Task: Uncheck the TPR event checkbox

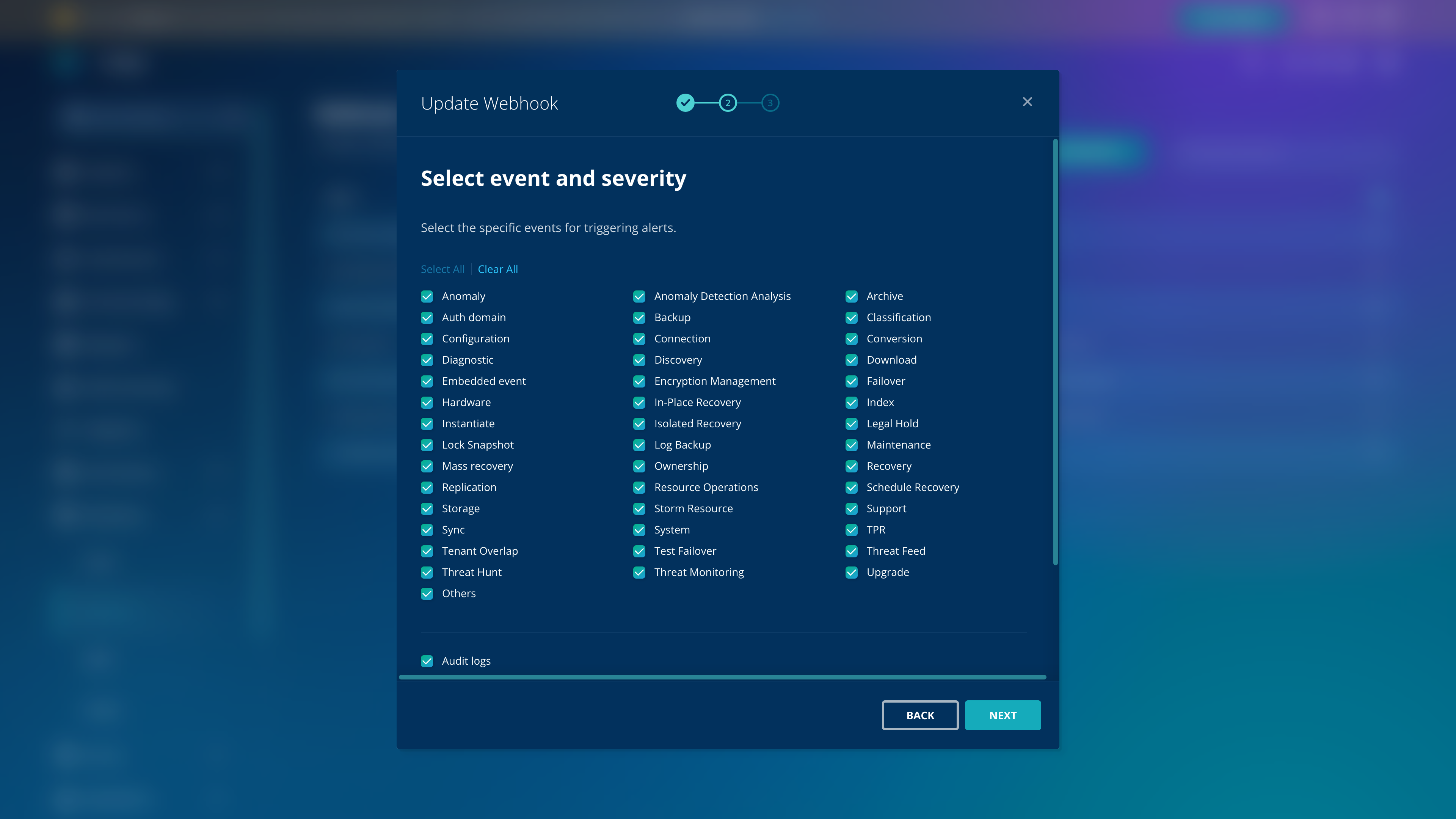Action: pyautogui.click(x=851, y=530)
